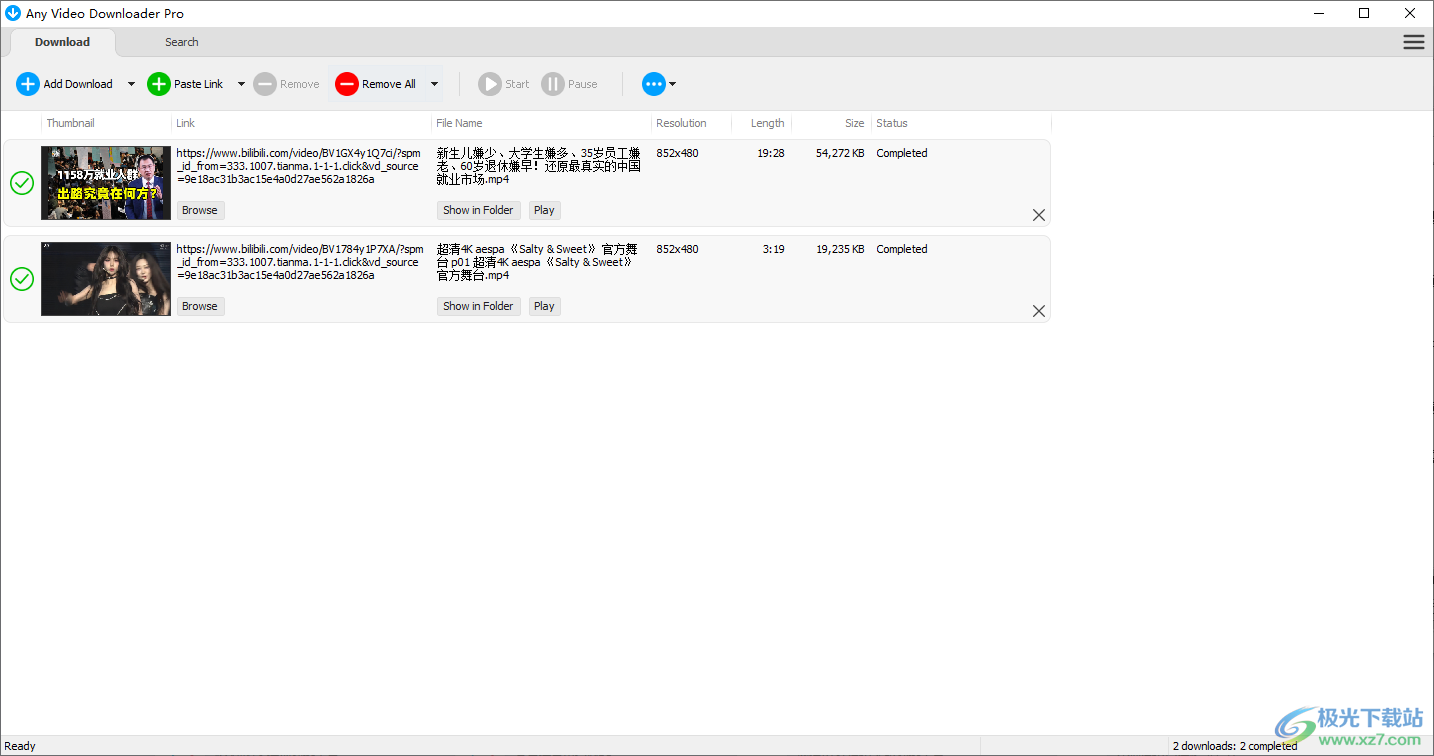
Task: Click the aespa file name text
Action: pyautogui.click(x=537, y=262)
